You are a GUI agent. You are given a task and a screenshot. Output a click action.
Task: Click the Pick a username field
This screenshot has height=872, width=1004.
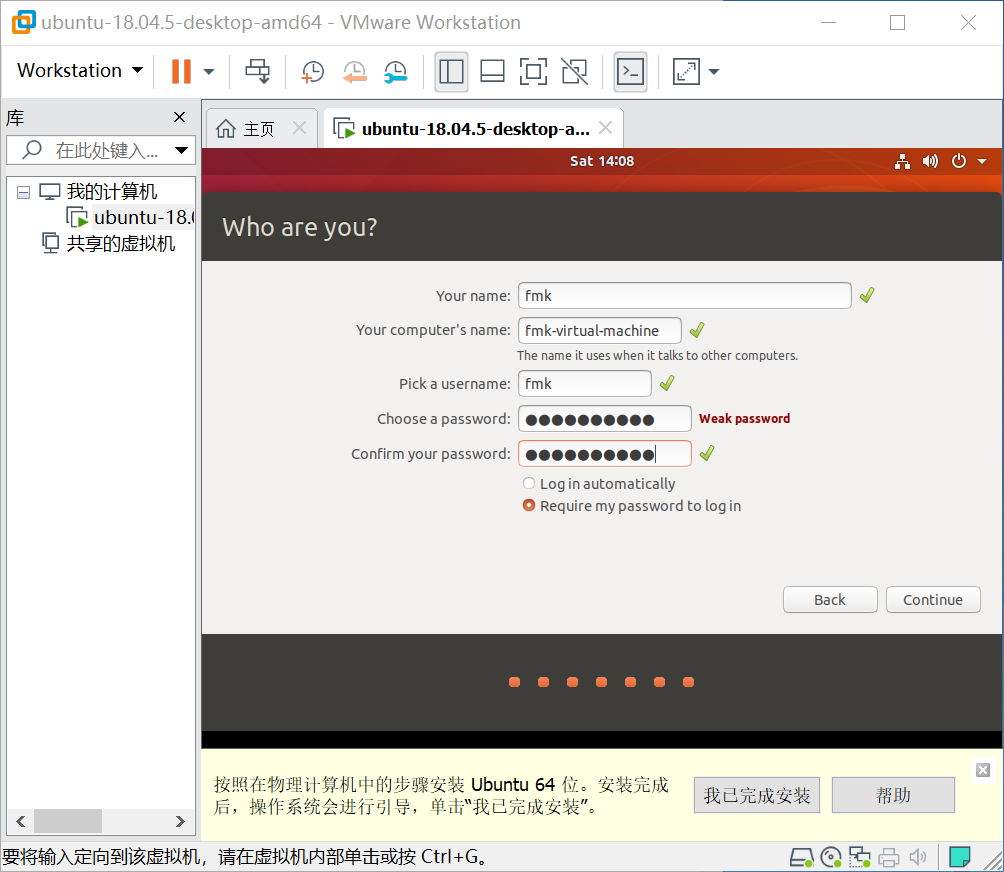[585, 384]
